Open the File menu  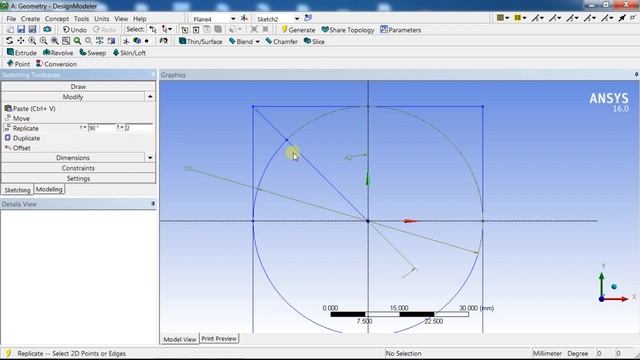click(11, 19)
